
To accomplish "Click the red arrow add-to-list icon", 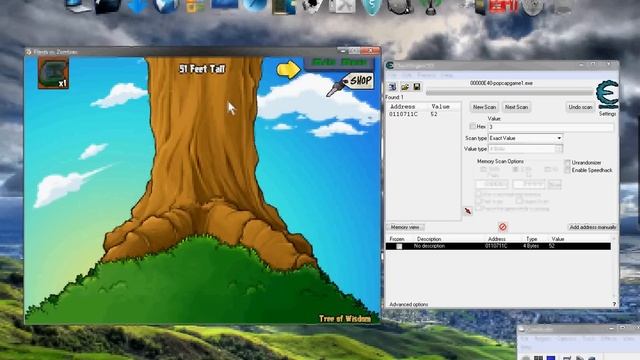I will point(468,211).
